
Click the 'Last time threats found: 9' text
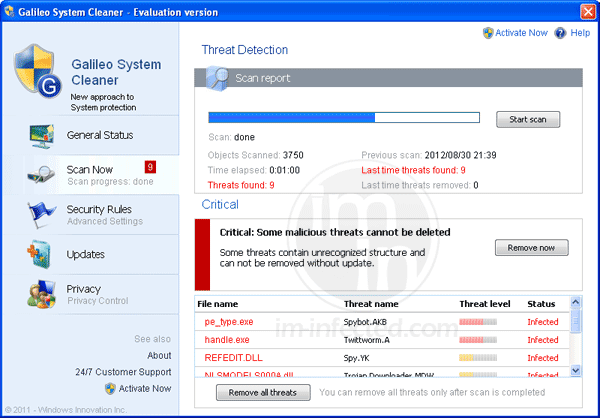pyautogui.click(x=413, y=170)
